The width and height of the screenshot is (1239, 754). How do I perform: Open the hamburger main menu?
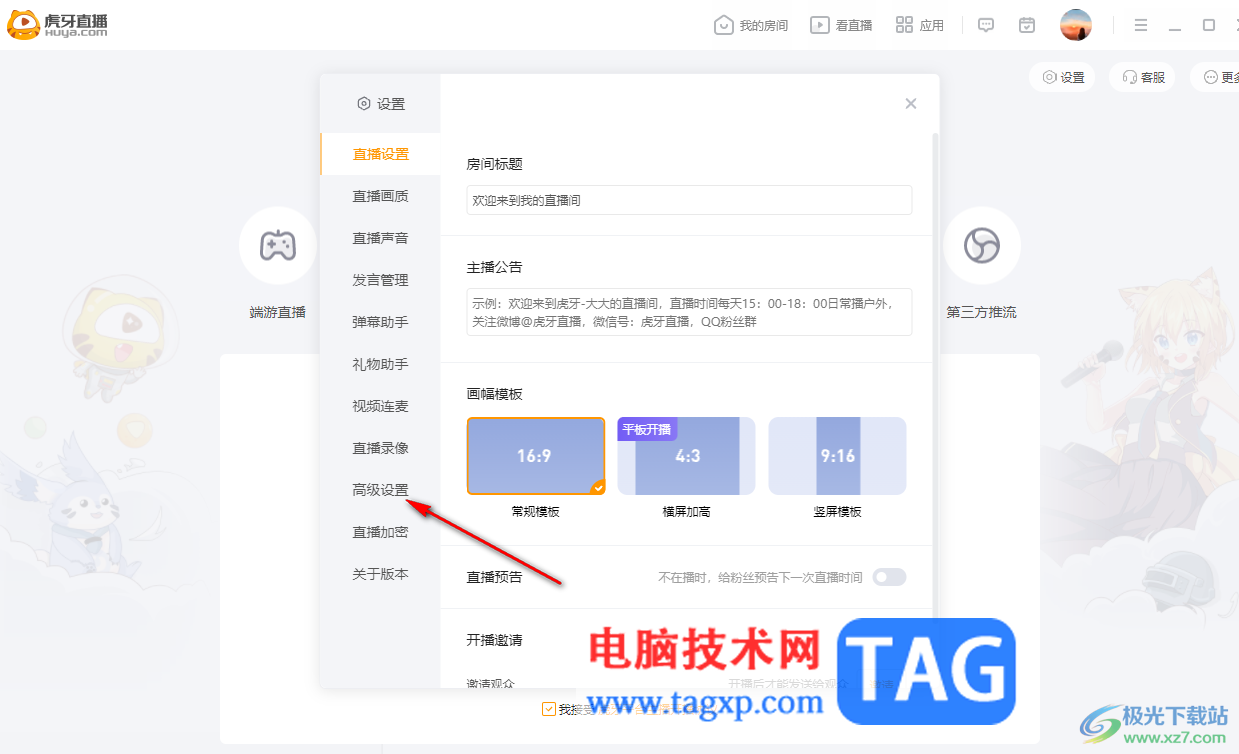coord(1141,25)
